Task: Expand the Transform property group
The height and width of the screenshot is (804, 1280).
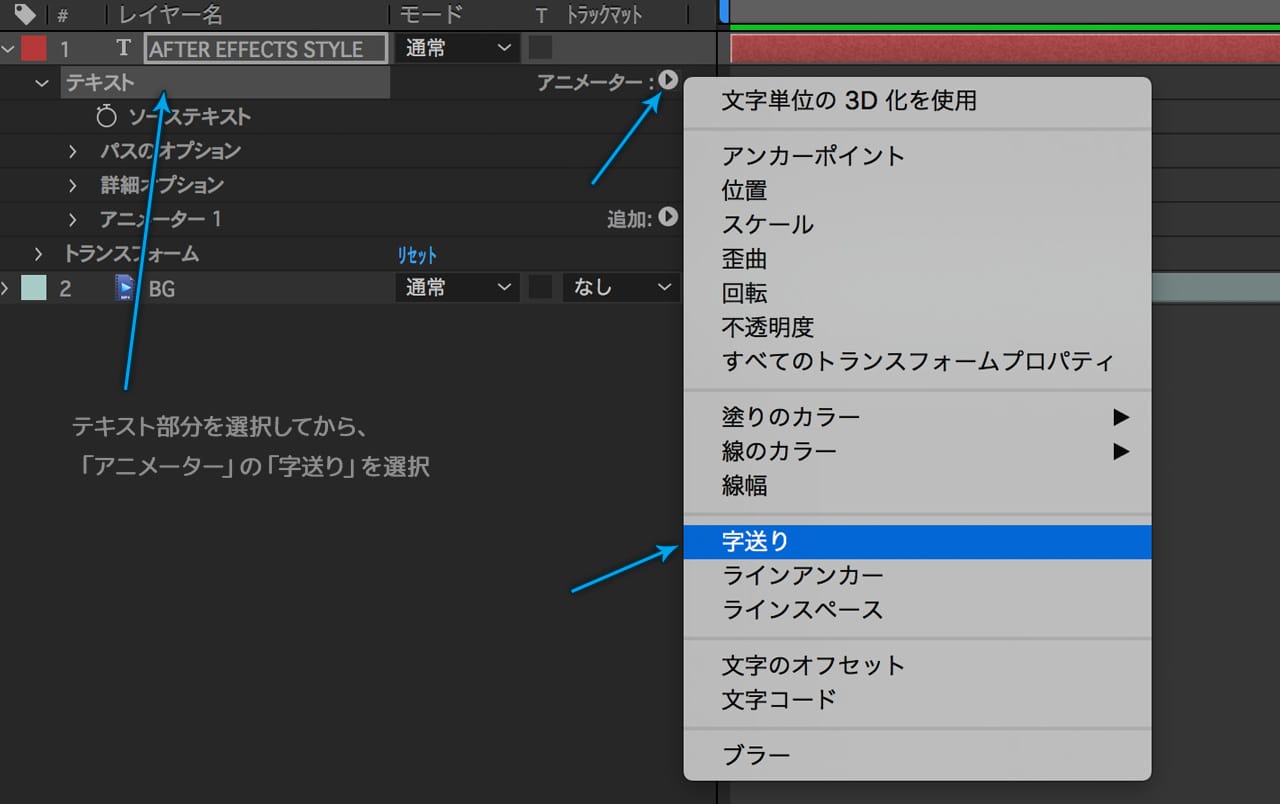Action: point(39,254)
